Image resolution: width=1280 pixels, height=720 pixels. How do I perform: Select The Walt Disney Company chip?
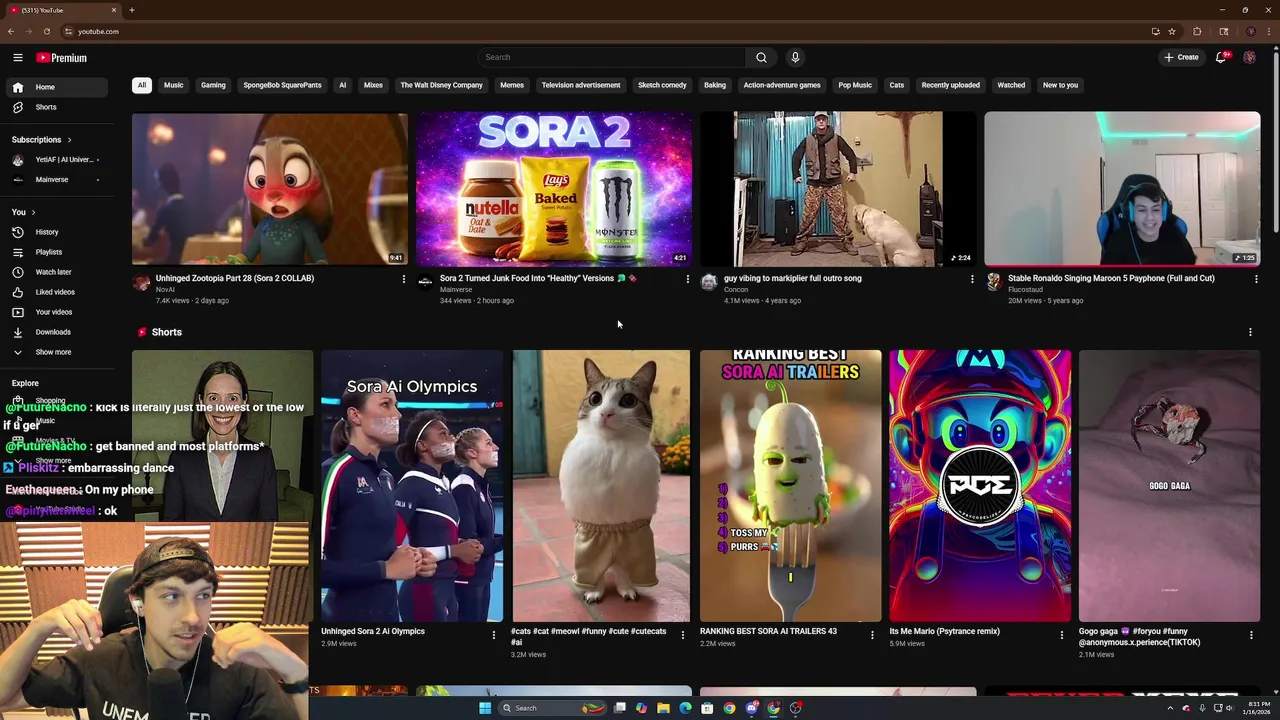click(441, 85)
